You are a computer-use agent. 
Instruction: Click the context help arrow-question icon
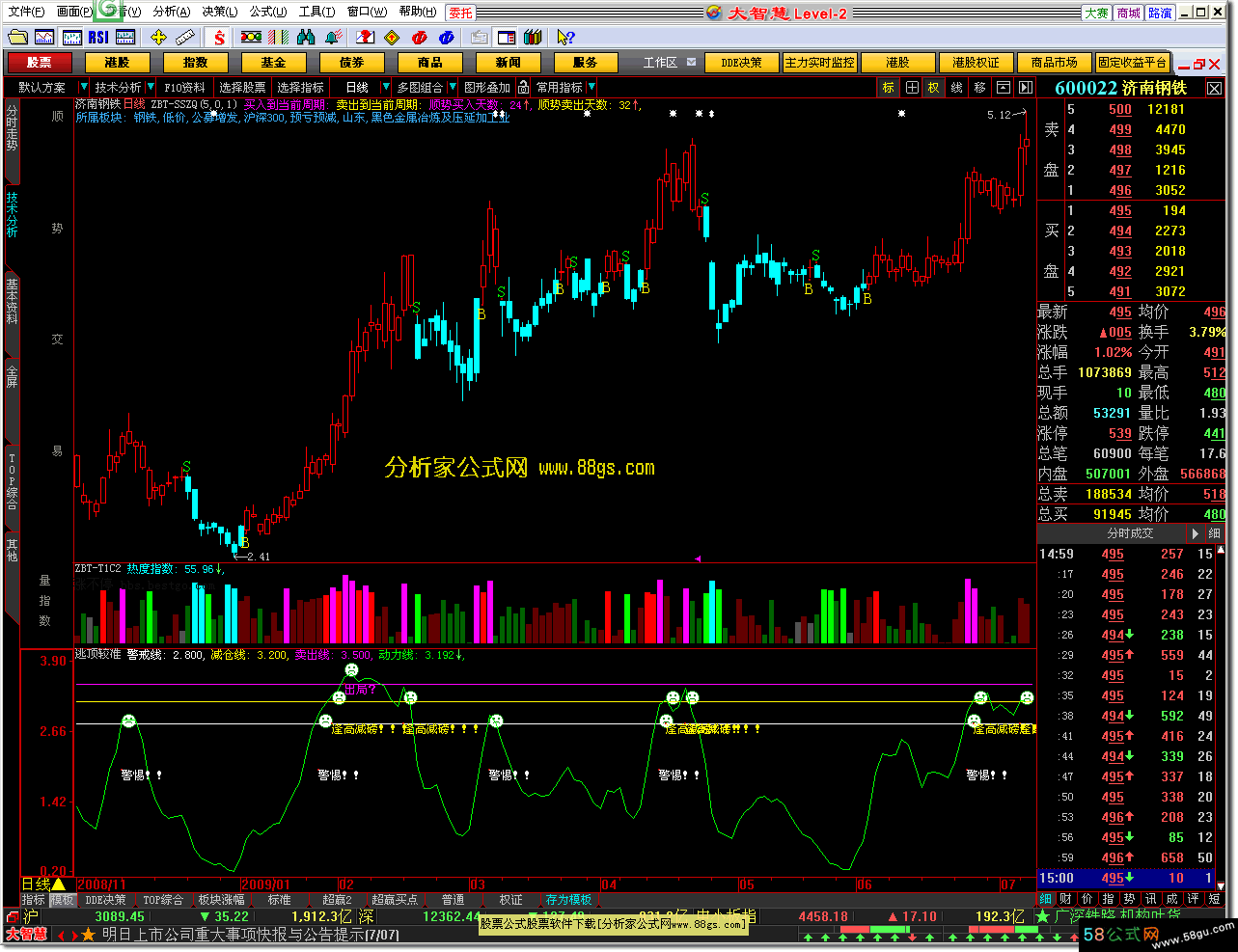tap(565, 38)
